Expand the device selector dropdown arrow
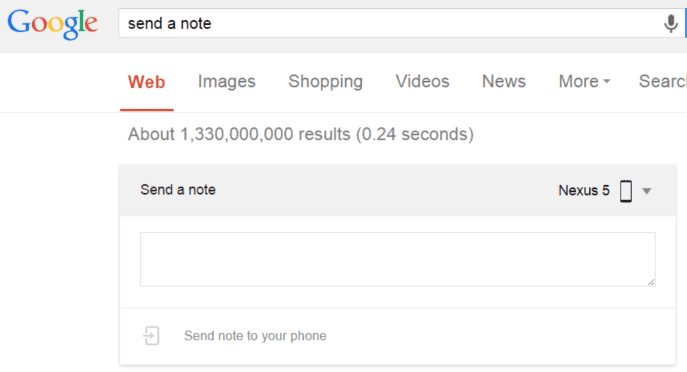The height and width of the screenshot is (372, 687). [x=647, y=191]
